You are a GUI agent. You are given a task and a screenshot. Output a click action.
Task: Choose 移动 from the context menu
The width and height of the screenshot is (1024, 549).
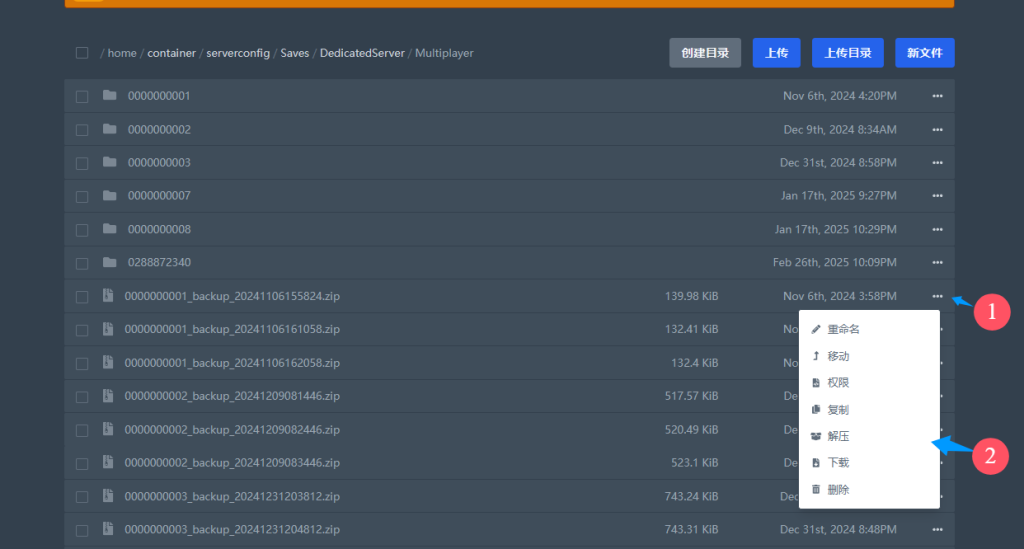point(838,356)
